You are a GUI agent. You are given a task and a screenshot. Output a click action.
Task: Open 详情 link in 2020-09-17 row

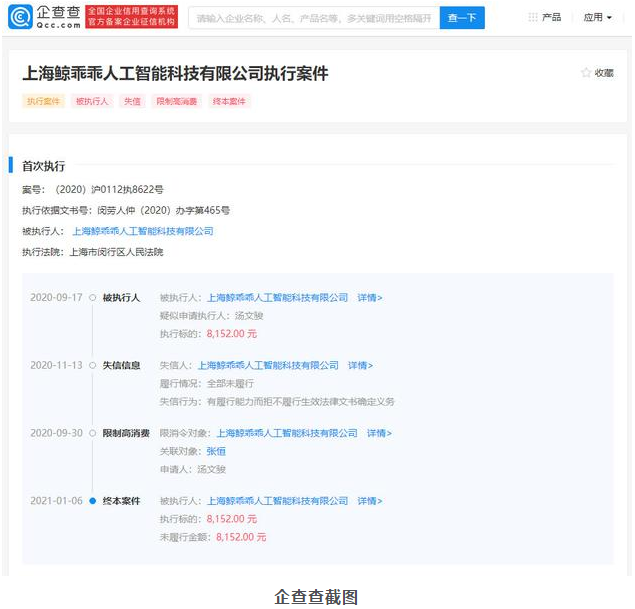[370, 298]
